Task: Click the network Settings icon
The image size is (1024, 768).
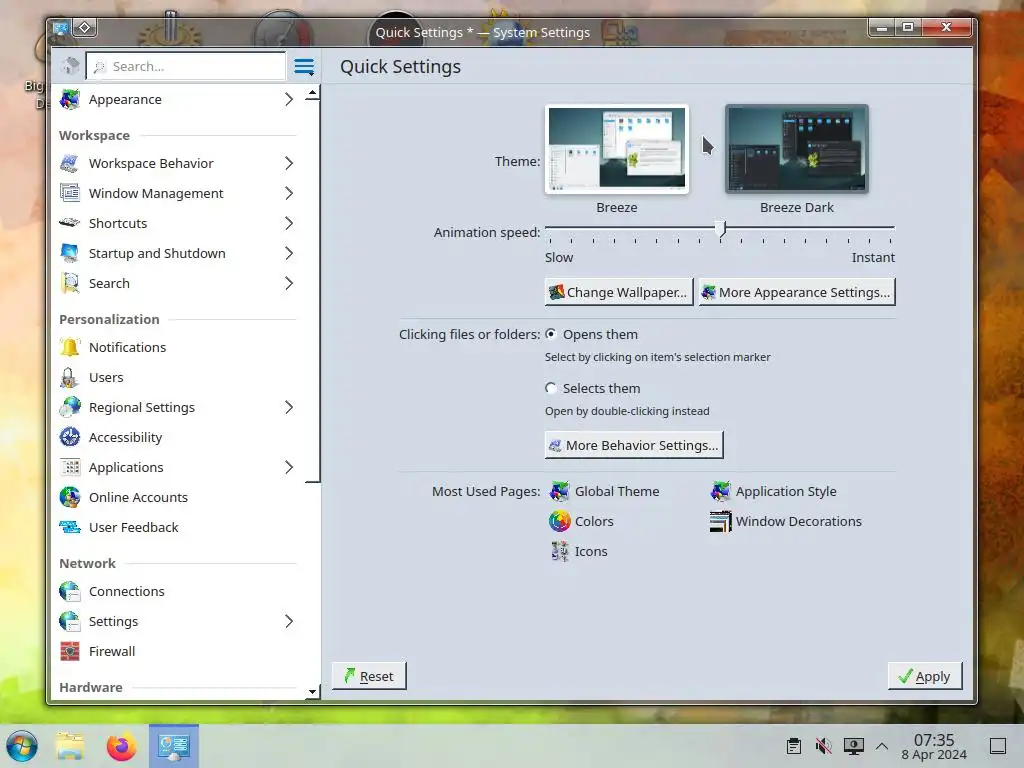Action: (x=70, y=622)
